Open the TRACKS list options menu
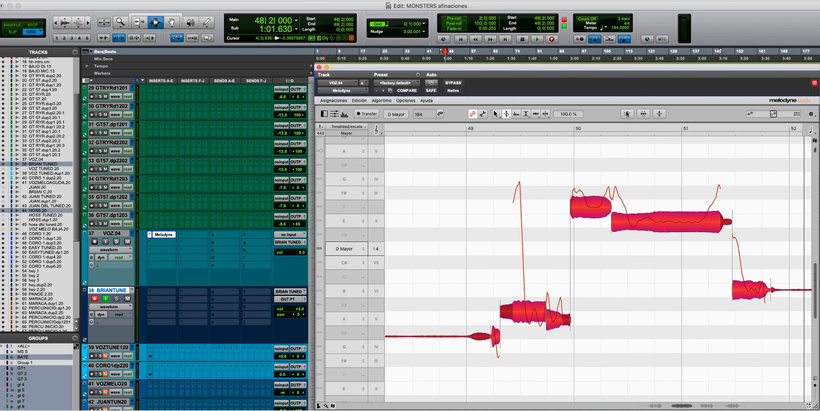Image resolution: width=820 pixels, height=411 pixels. [75, 52]
